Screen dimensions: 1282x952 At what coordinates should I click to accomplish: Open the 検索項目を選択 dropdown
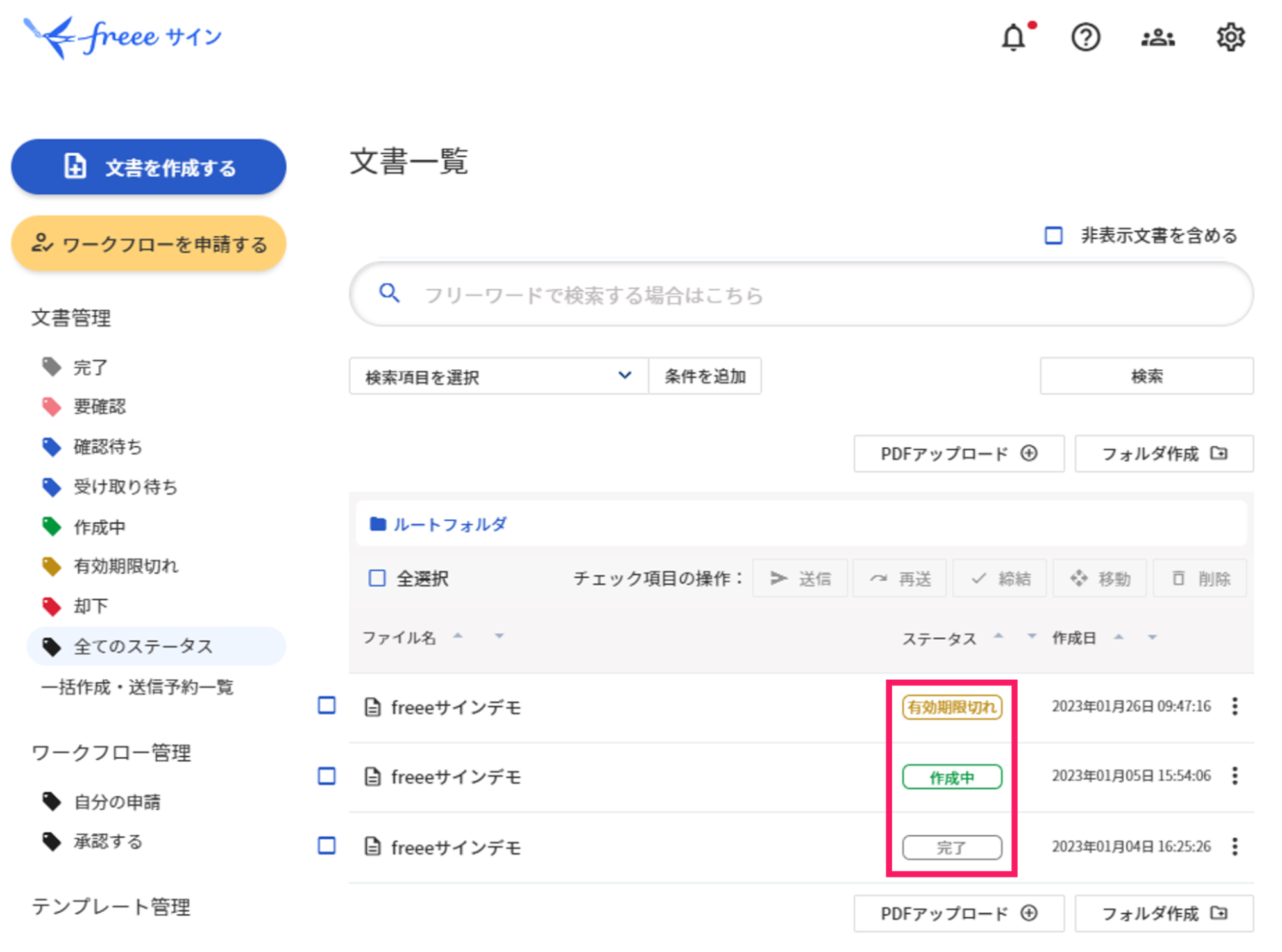498,376
